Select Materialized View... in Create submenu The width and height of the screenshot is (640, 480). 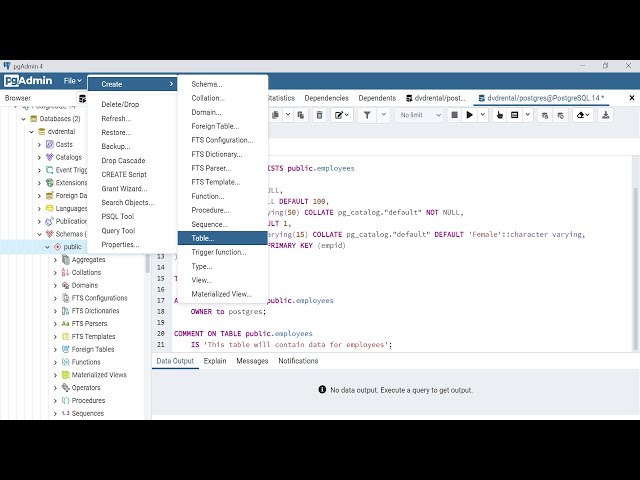click(222, 294)
